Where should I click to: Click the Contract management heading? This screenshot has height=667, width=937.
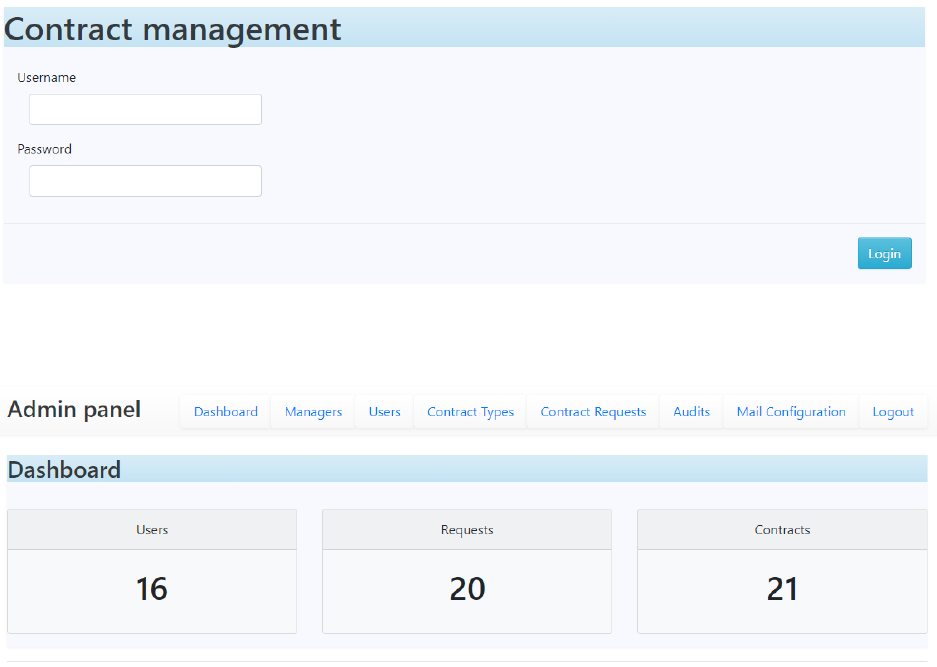point(173,29)
